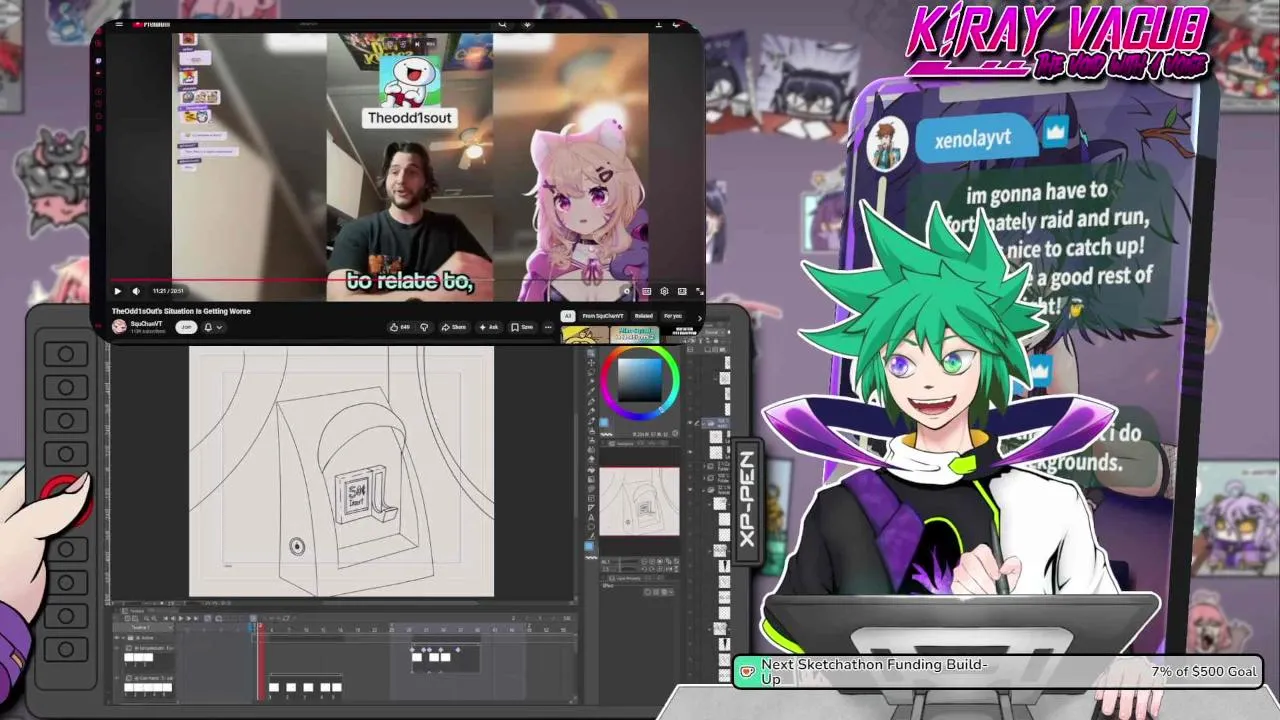Toggle subtitles in the YouTube player

pos(646,291)
